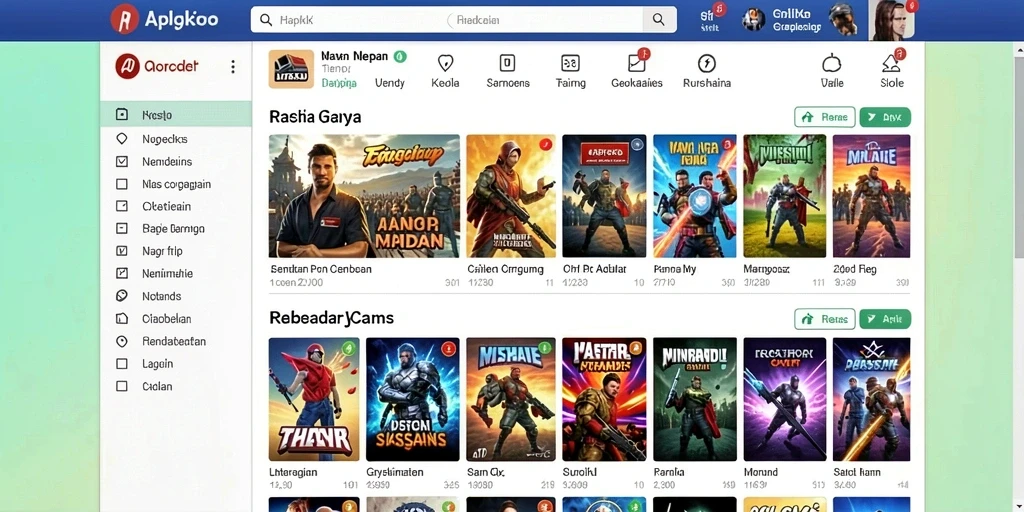Click the magnifier search button in top bar
The image size is (1024, 512).
pos(659,20)
